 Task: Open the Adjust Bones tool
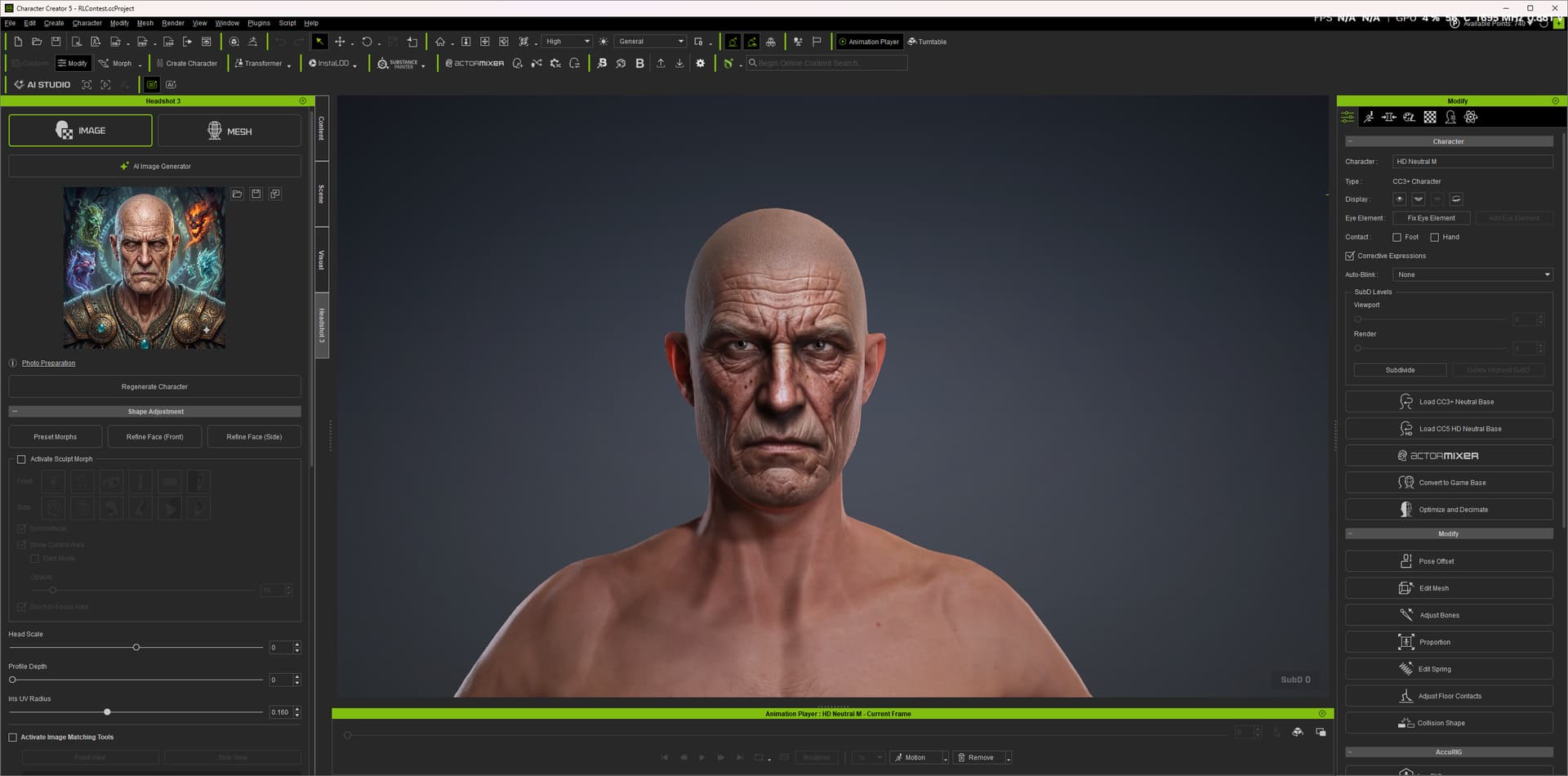point(1449,615)
